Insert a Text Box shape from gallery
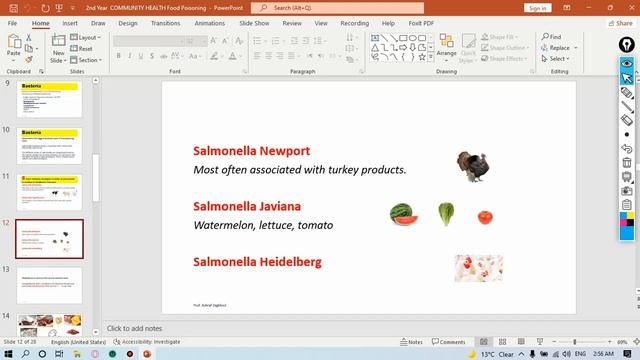 pos(375,38)
